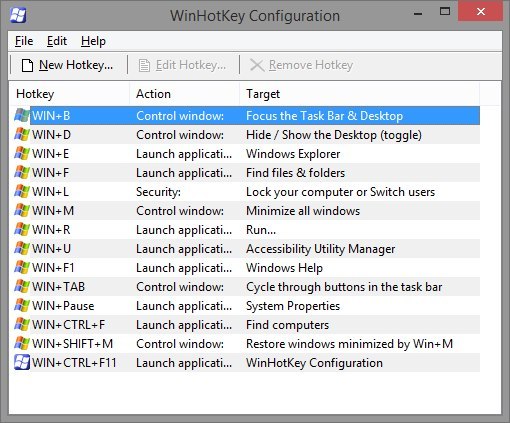Viewport: 510px width, 423px height.
Task: Select the WIN+Pause System Properties row
Action: 247,306
